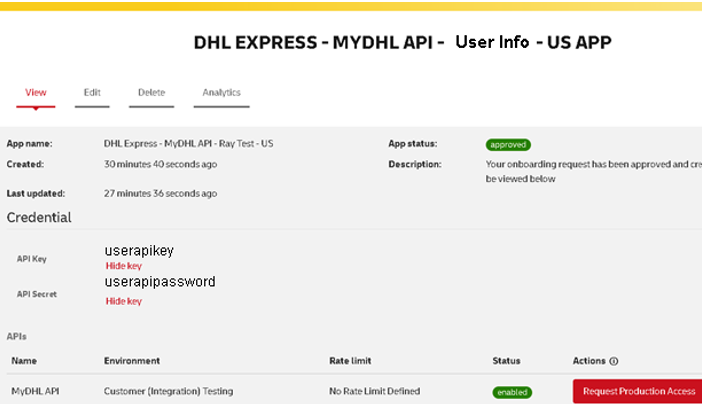702x404 pixels.
Task: Click the Actions info icon
Action: click(614, 361)
